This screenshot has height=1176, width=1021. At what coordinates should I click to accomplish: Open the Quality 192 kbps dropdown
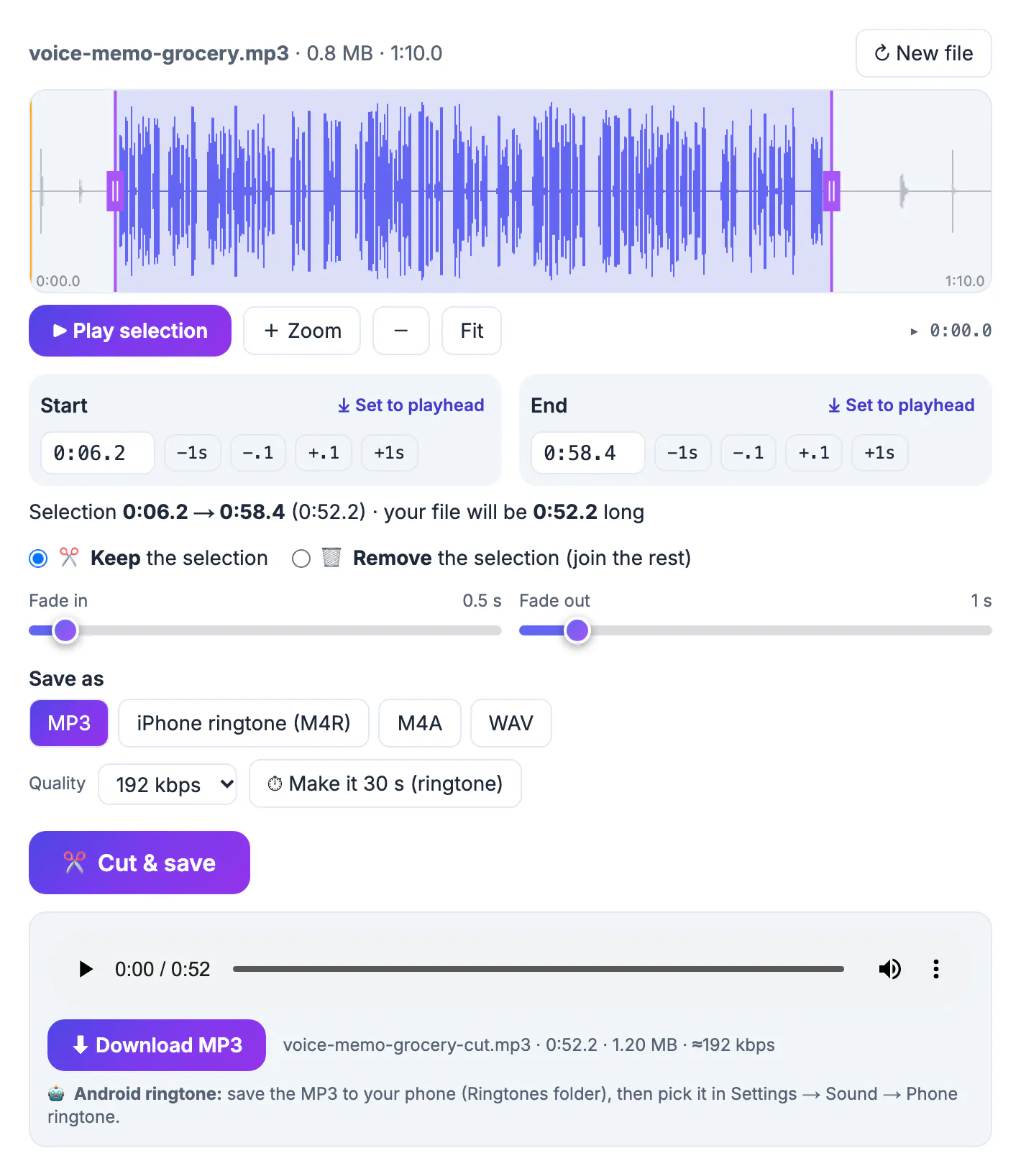[168, 784]
